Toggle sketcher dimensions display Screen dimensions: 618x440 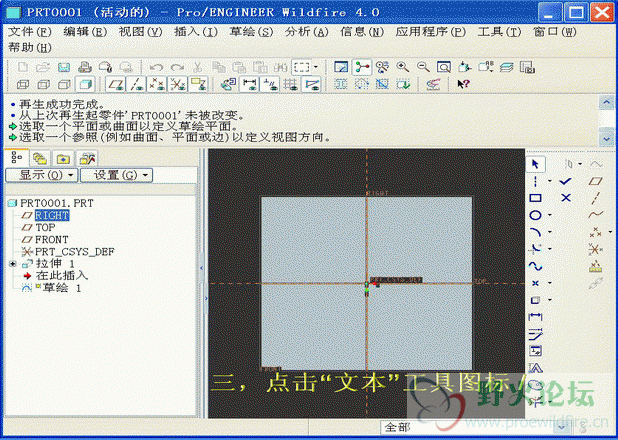pyautogui.click(x=249, y=84)
